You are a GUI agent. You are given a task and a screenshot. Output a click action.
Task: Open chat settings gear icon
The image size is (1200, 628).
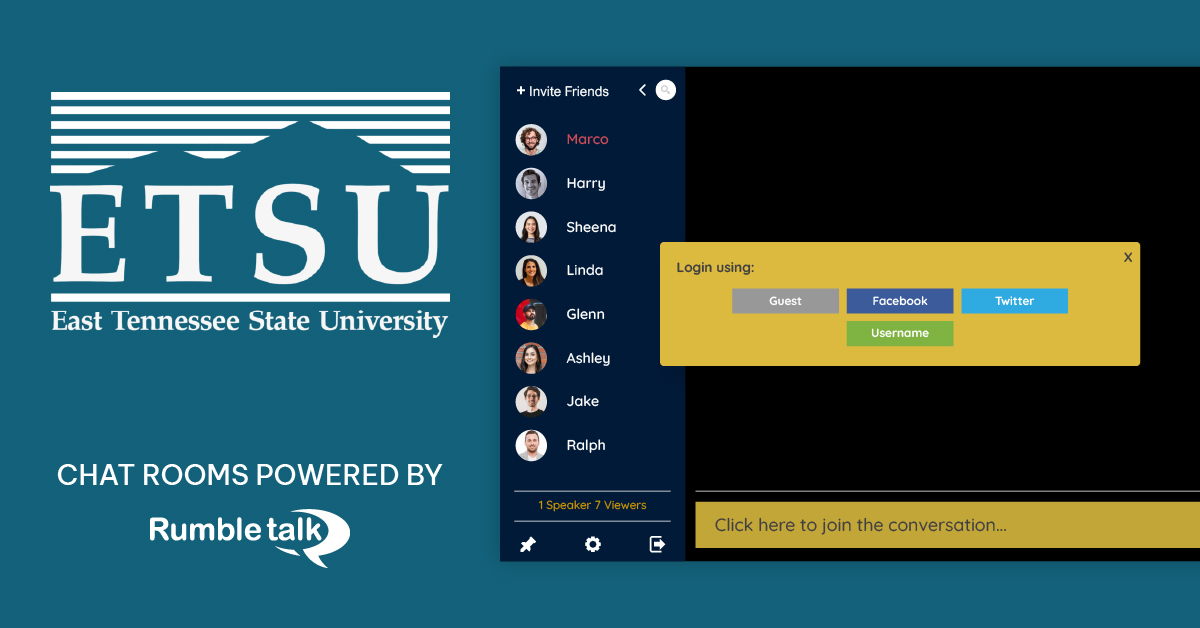tap(593, 545)
